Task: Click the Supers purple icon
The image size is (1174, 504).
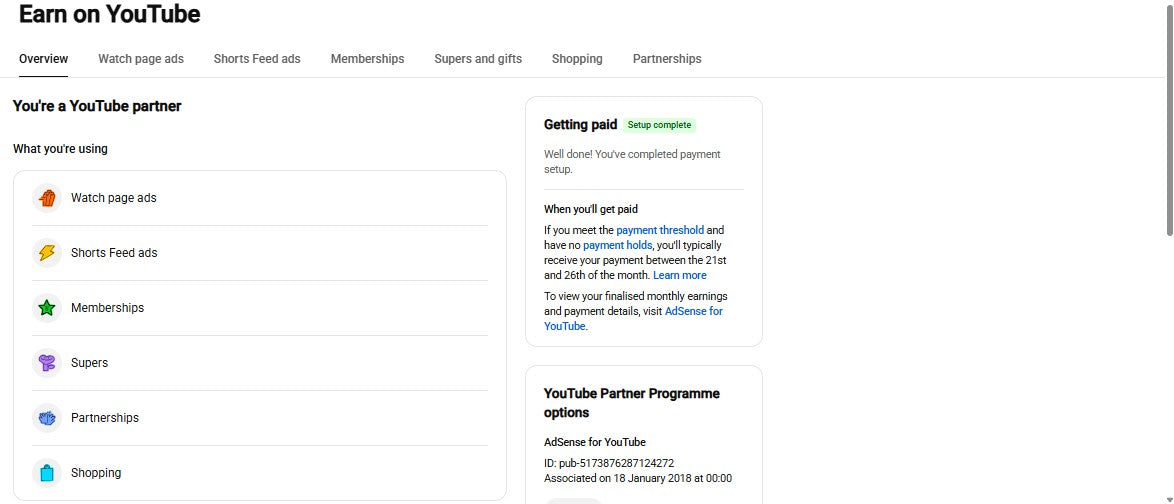Action: click(46, 363)
